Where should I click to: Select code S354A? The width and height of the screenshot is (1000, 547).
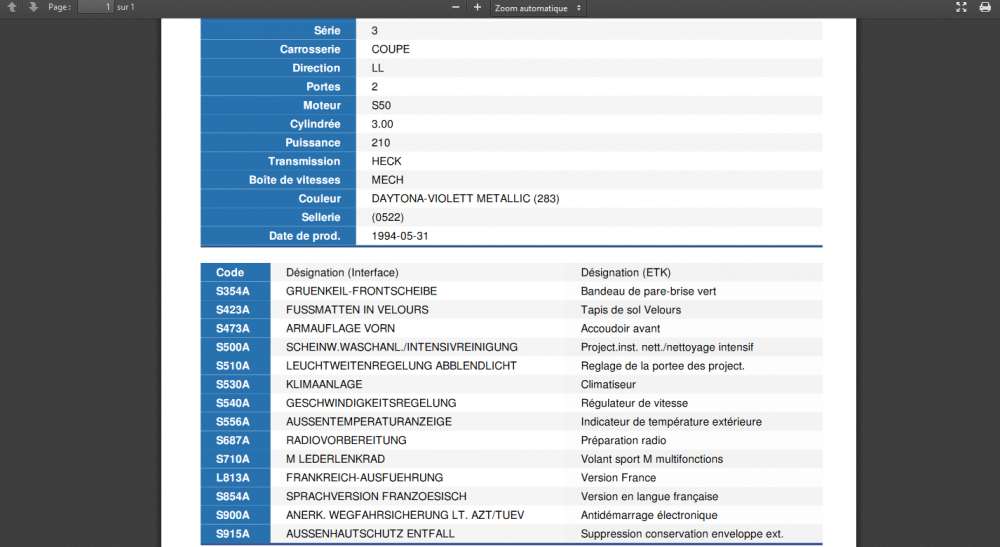[232, 291]
